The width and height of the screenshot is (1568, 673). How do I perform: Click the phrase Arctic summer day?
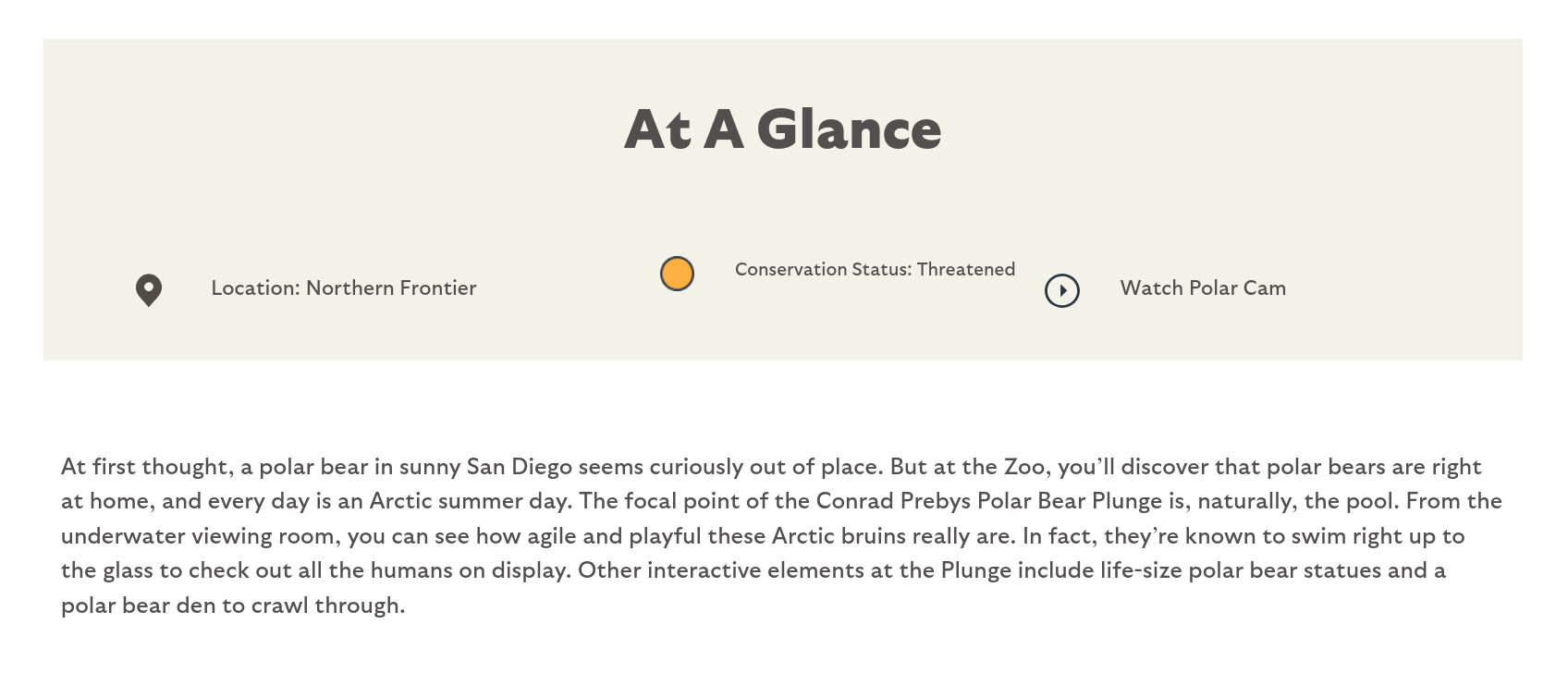(x=469, y=501)
